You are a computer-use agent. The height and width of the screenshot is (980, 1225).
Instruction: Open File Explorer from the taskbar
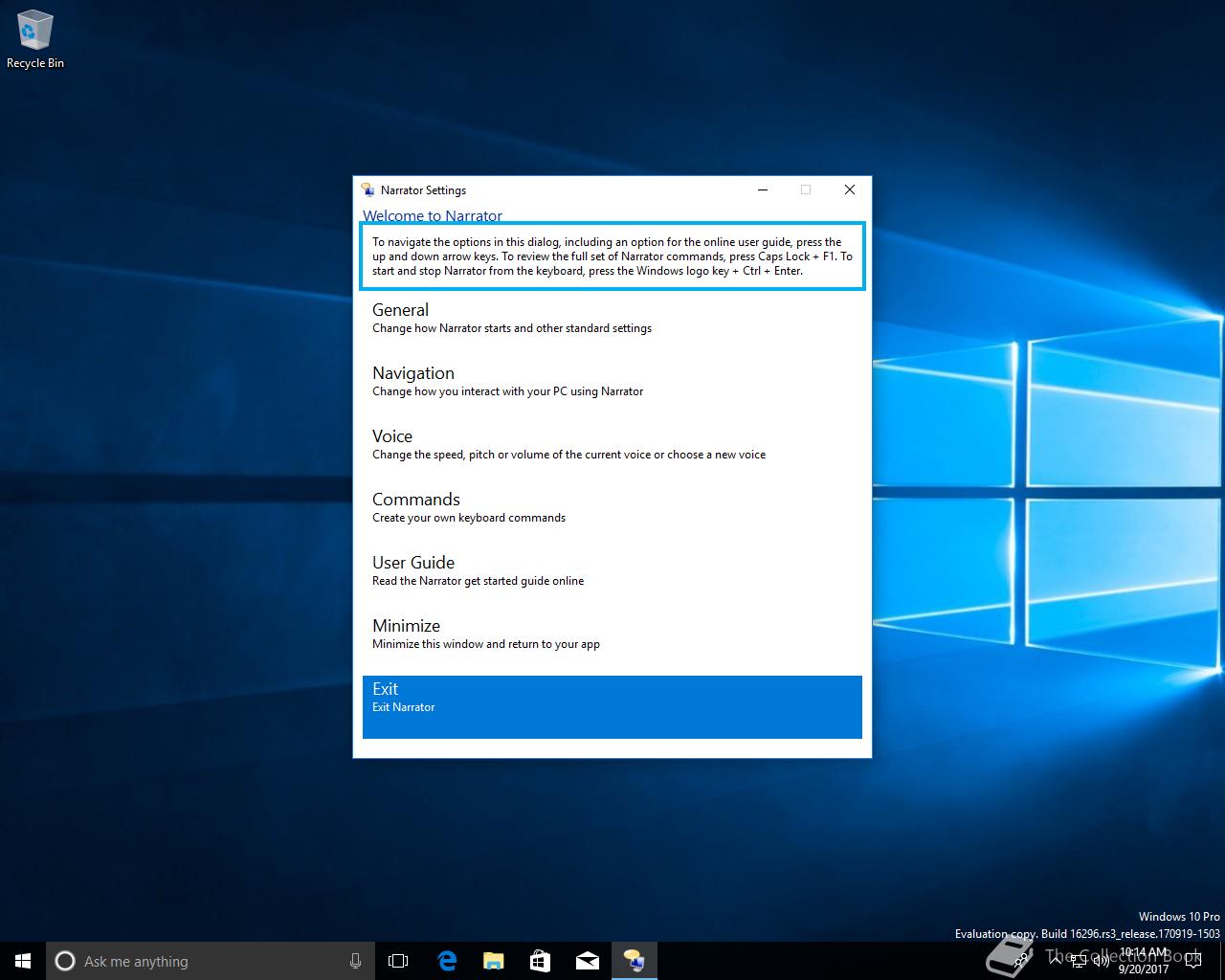point(493,961)
